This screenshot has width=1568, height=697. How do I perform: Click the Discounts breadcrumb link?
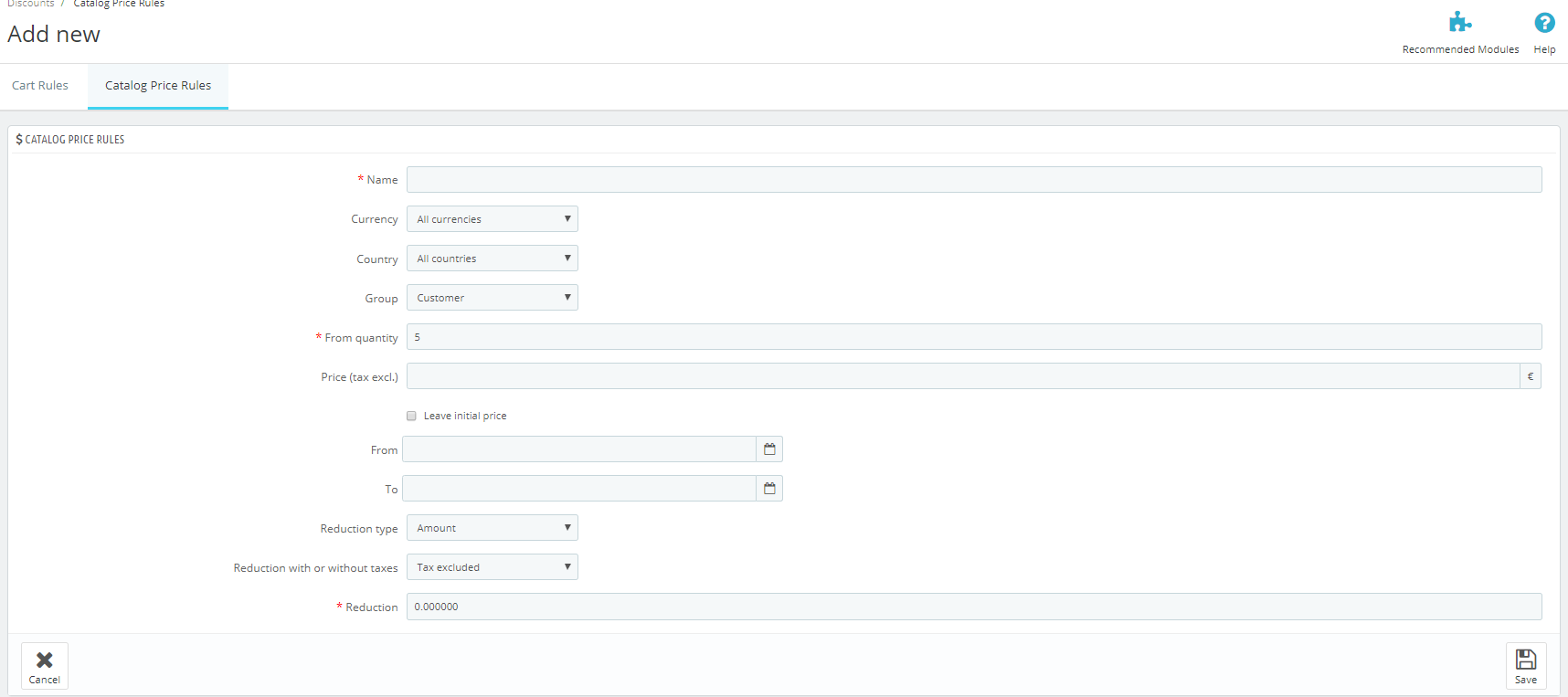(31, 4)
